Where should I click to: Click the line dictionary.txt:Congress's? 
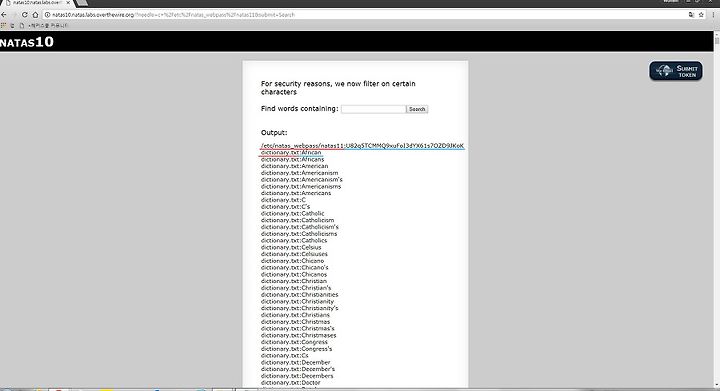click(297, 349)
